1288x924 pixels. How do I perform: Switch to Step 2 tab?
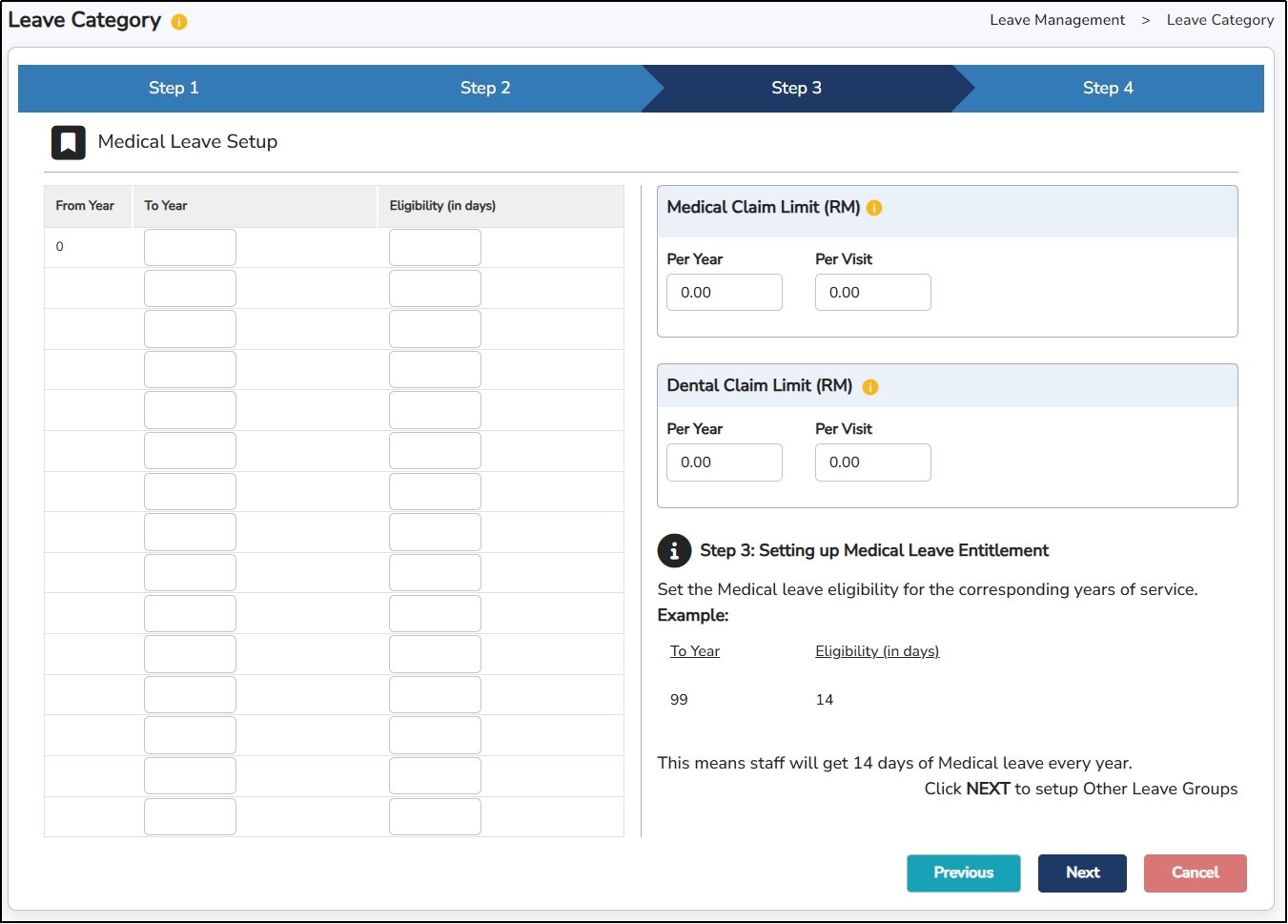coord(485,88)
